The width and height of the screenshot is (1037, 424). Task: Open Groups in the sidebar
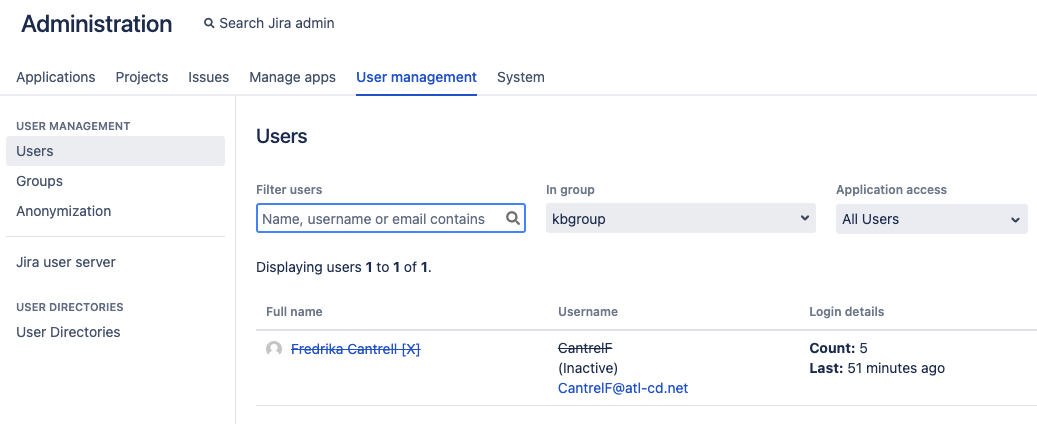coord(40,181)
